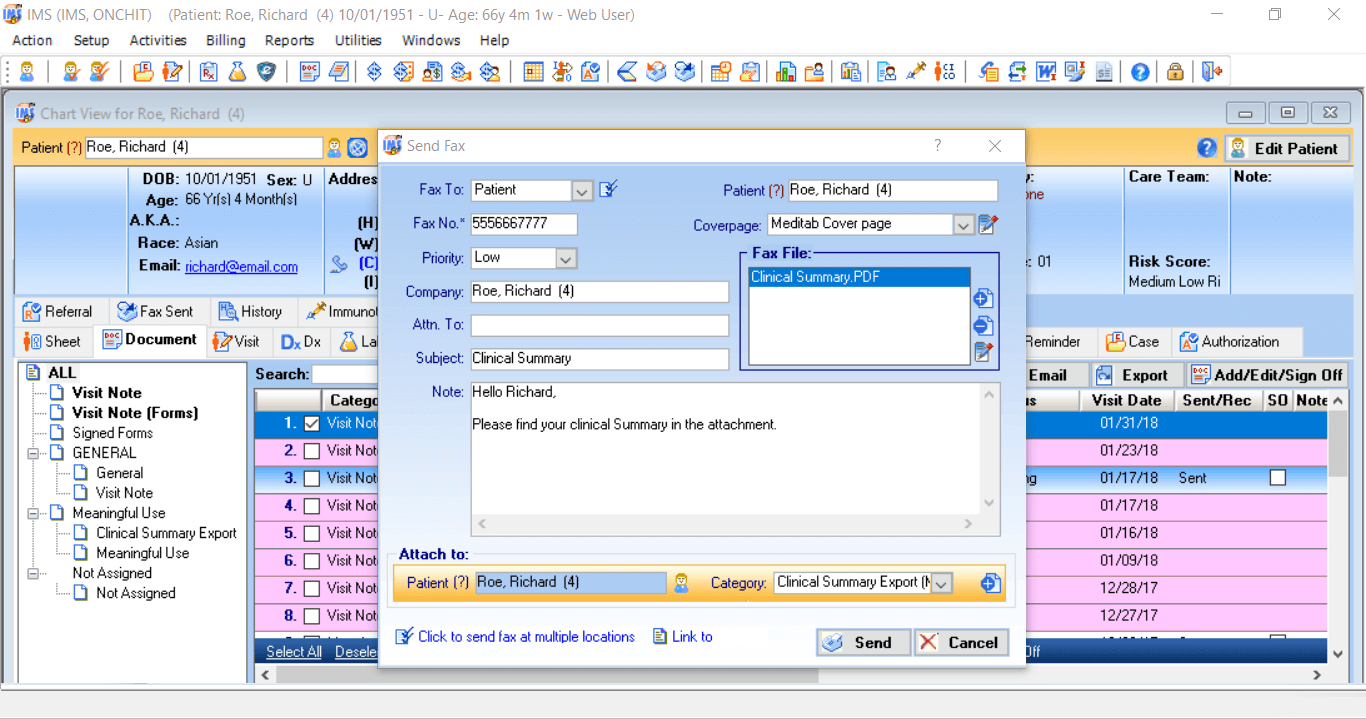Check the checkbox in row 6
The width and height of the screenshot is (1366, 719).
tap(312, 561)
